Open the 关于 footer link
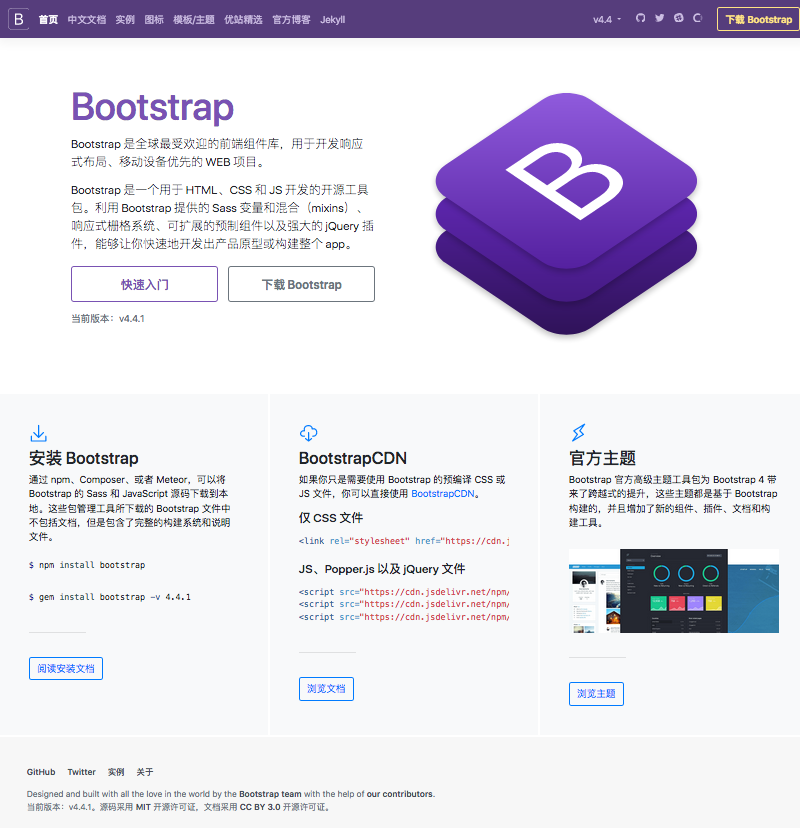The image size is (800, 828). [x=145, y=772]
